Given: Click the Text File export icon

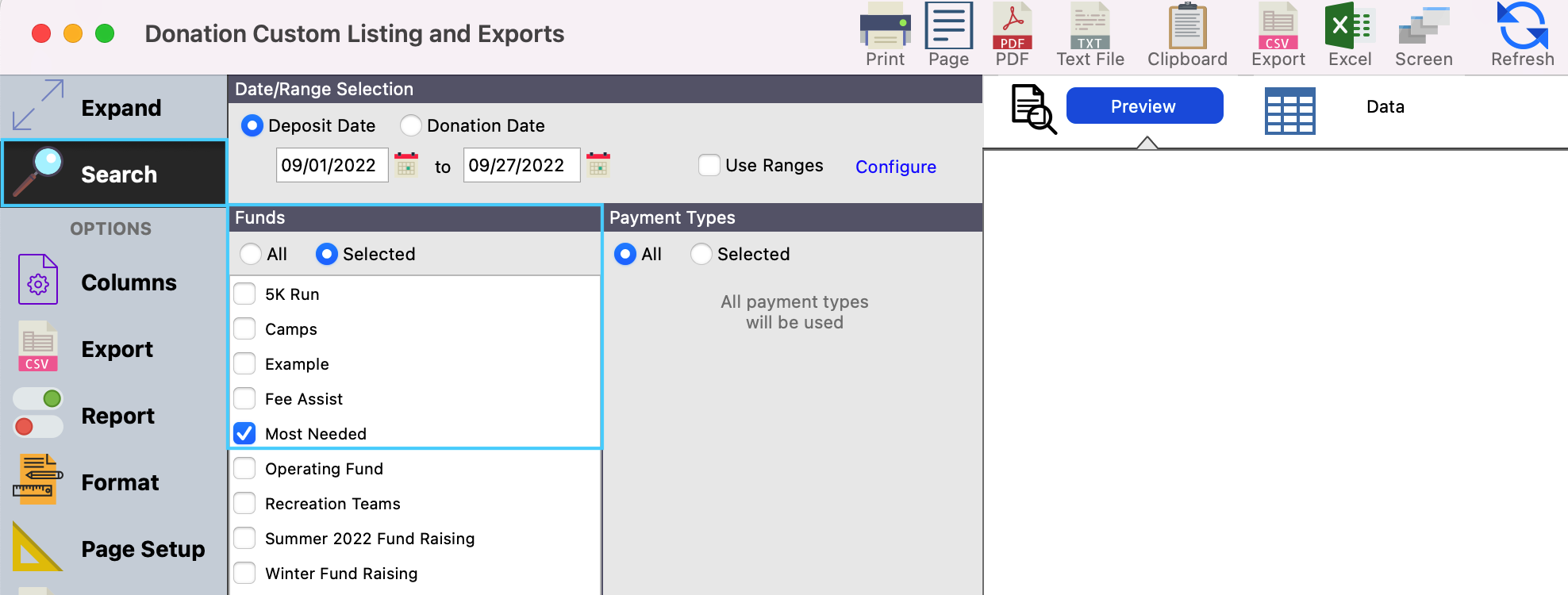Looking at the screenshot, I should pyautogui.click(x=1090, y=35).
